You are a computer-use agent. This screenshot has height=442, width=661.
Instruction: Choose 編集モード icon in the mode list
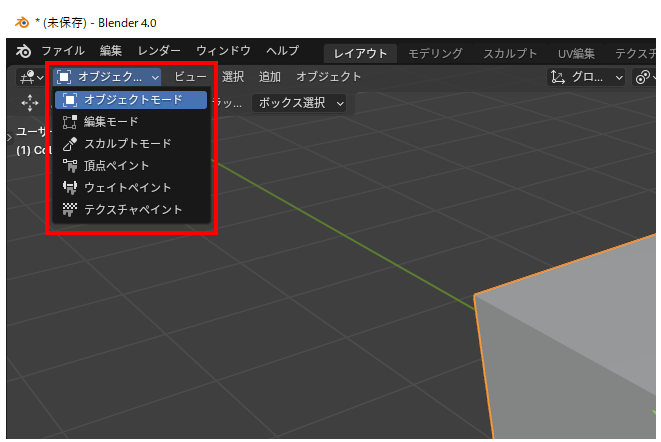(70, 122)
